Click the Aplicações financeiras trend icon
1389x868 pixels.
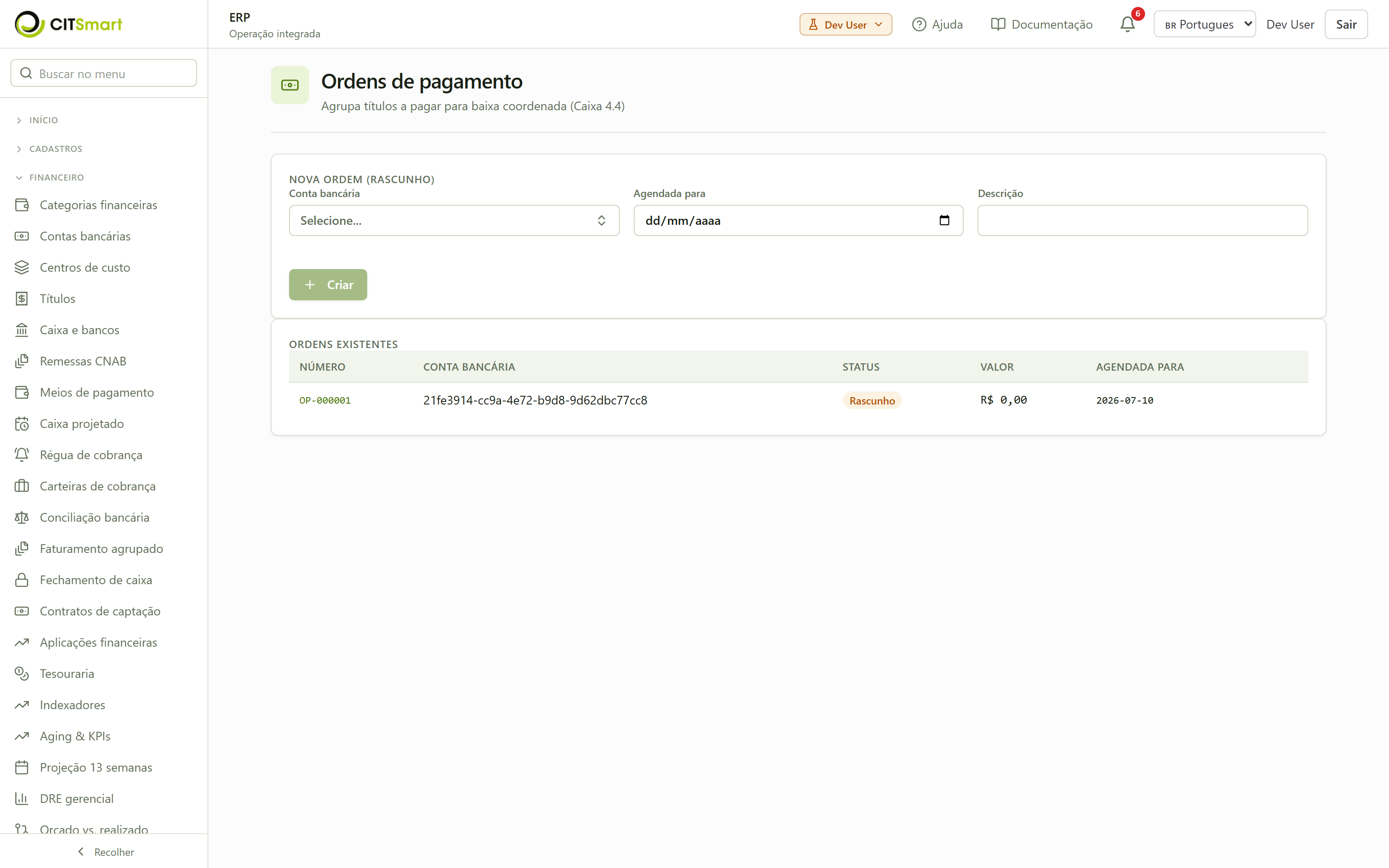coord(22,642)
